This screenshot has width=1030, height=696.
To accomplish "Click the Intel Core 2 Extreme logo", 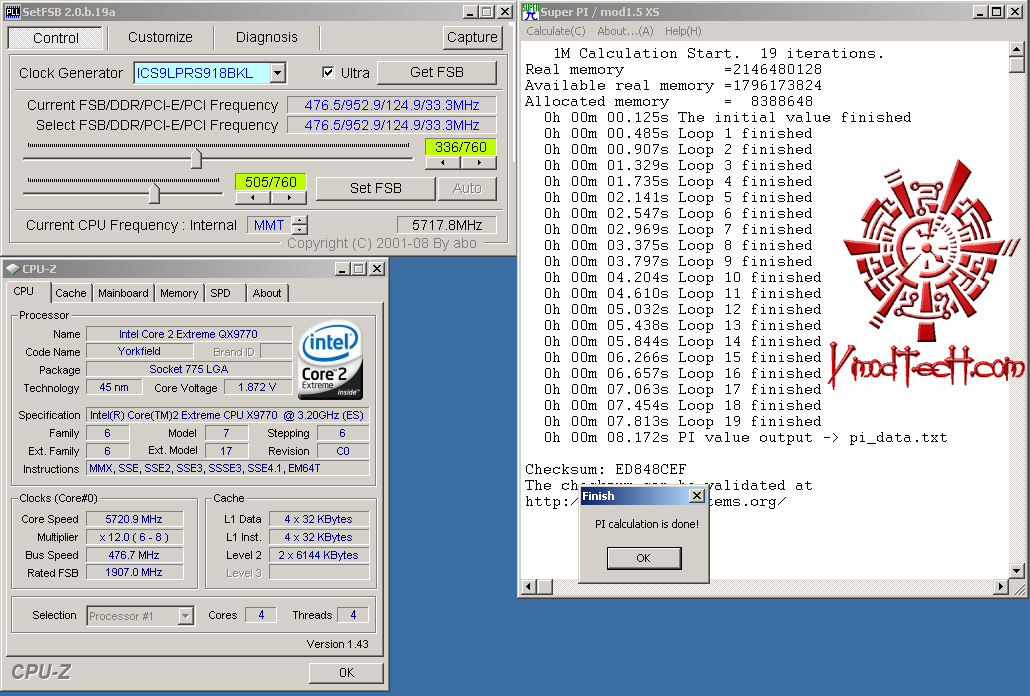I will coord(330,360).
